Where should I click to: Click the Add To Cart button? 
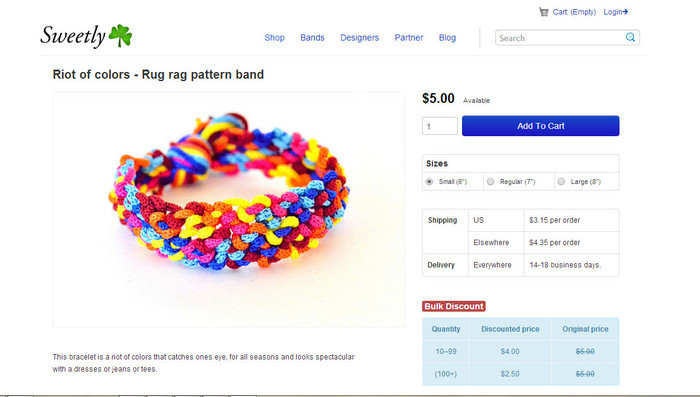point(541,126)
